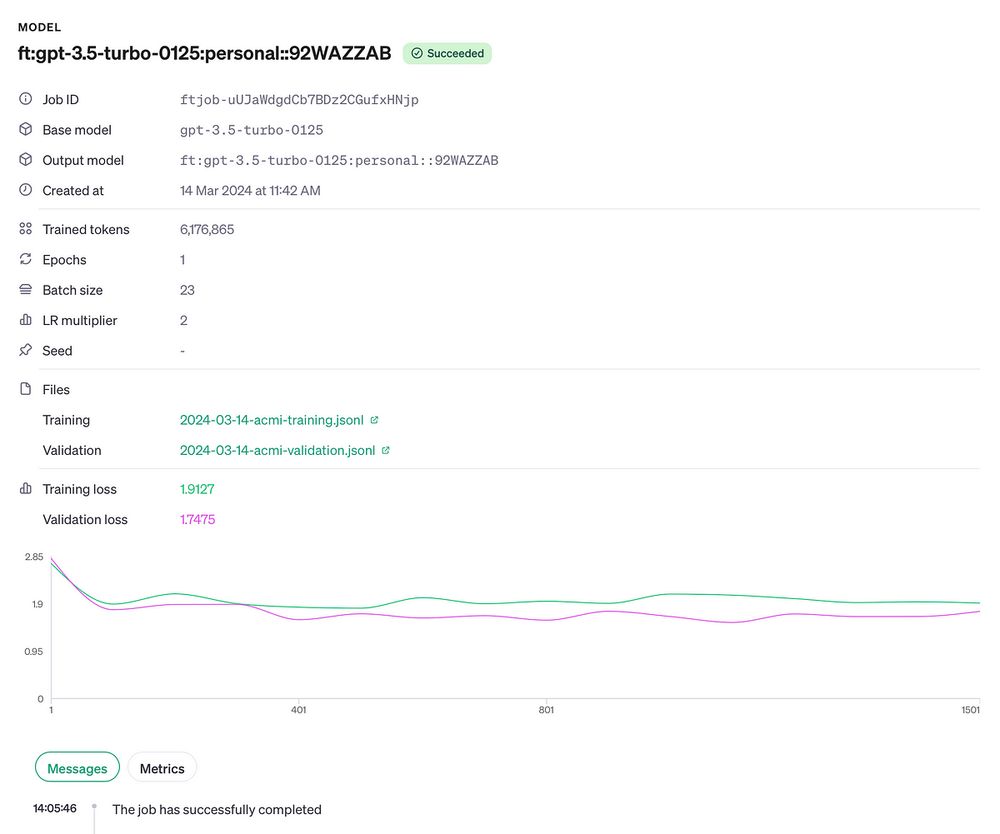
Task: Click the 401 step label on chart axis
Action: tap(298, 710)
